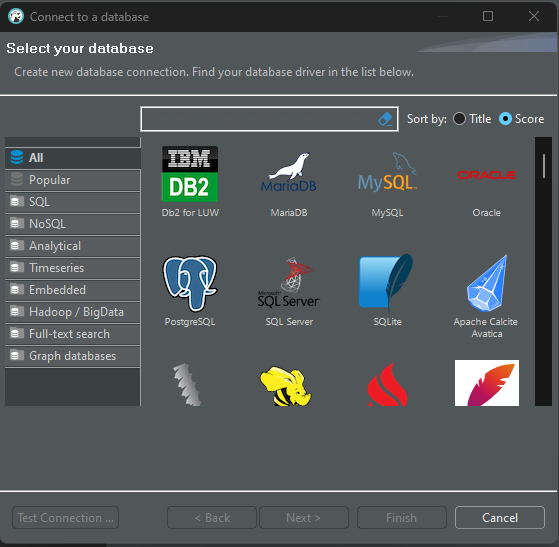559x547 pixels.
Task: Sort drivers by Score
Action: click(521, 119)
